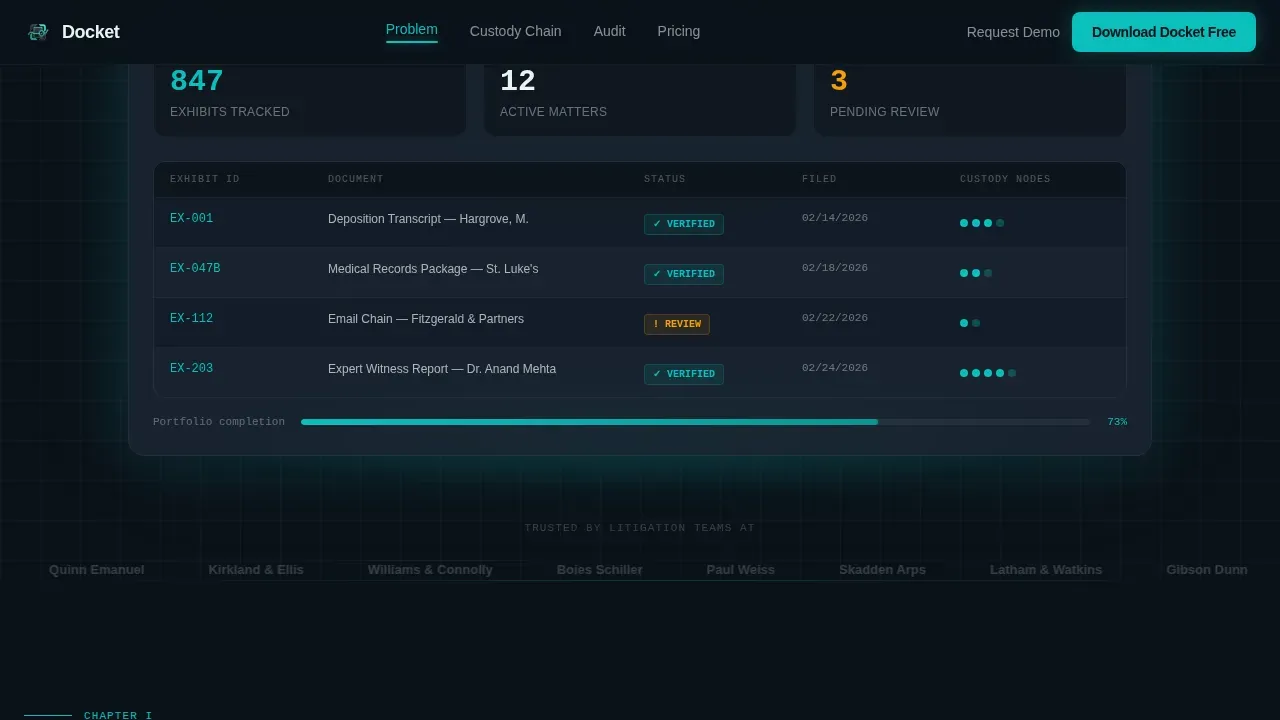
Task: Click Skadden Arps firm logo
Action: coord(883,570)
